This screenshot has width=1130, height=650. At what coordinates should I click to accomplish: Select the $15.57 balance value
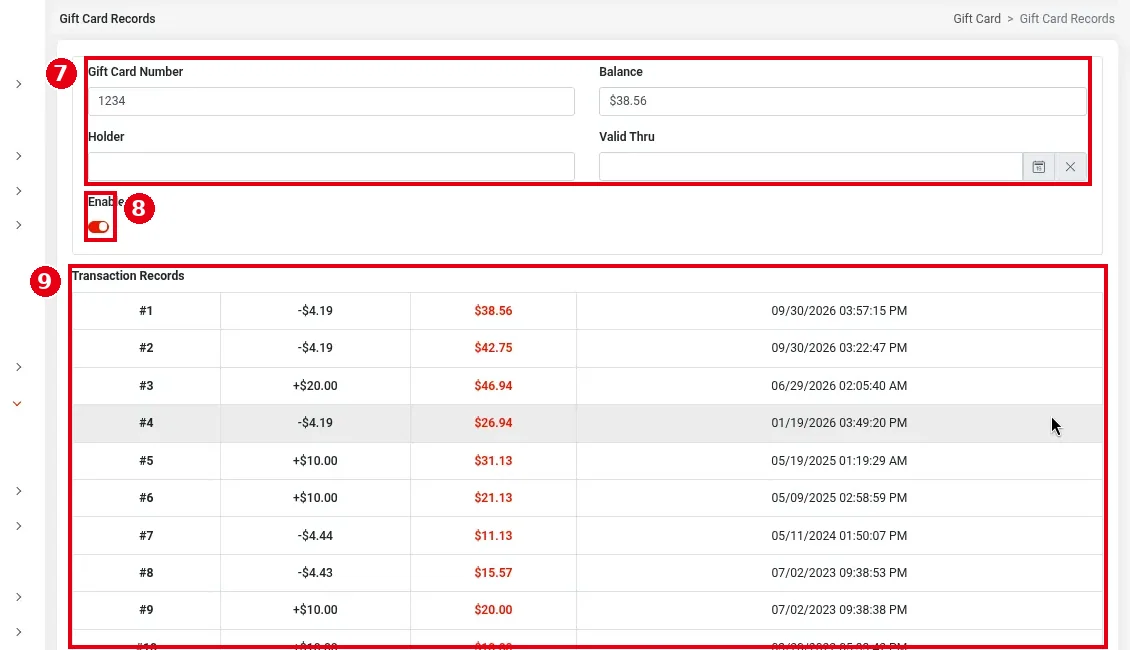[493, 572]
